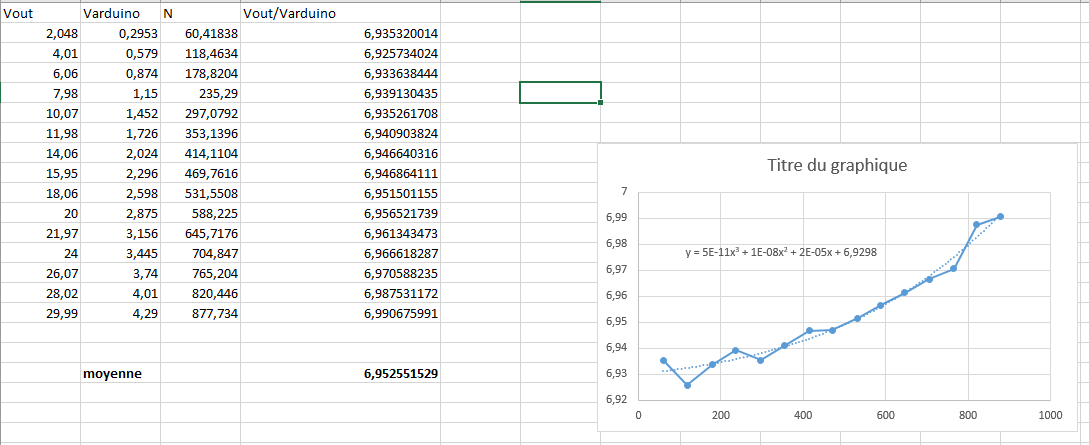Select cell containing 2,024
1089x445 pixels.
[x=120, y=153]
